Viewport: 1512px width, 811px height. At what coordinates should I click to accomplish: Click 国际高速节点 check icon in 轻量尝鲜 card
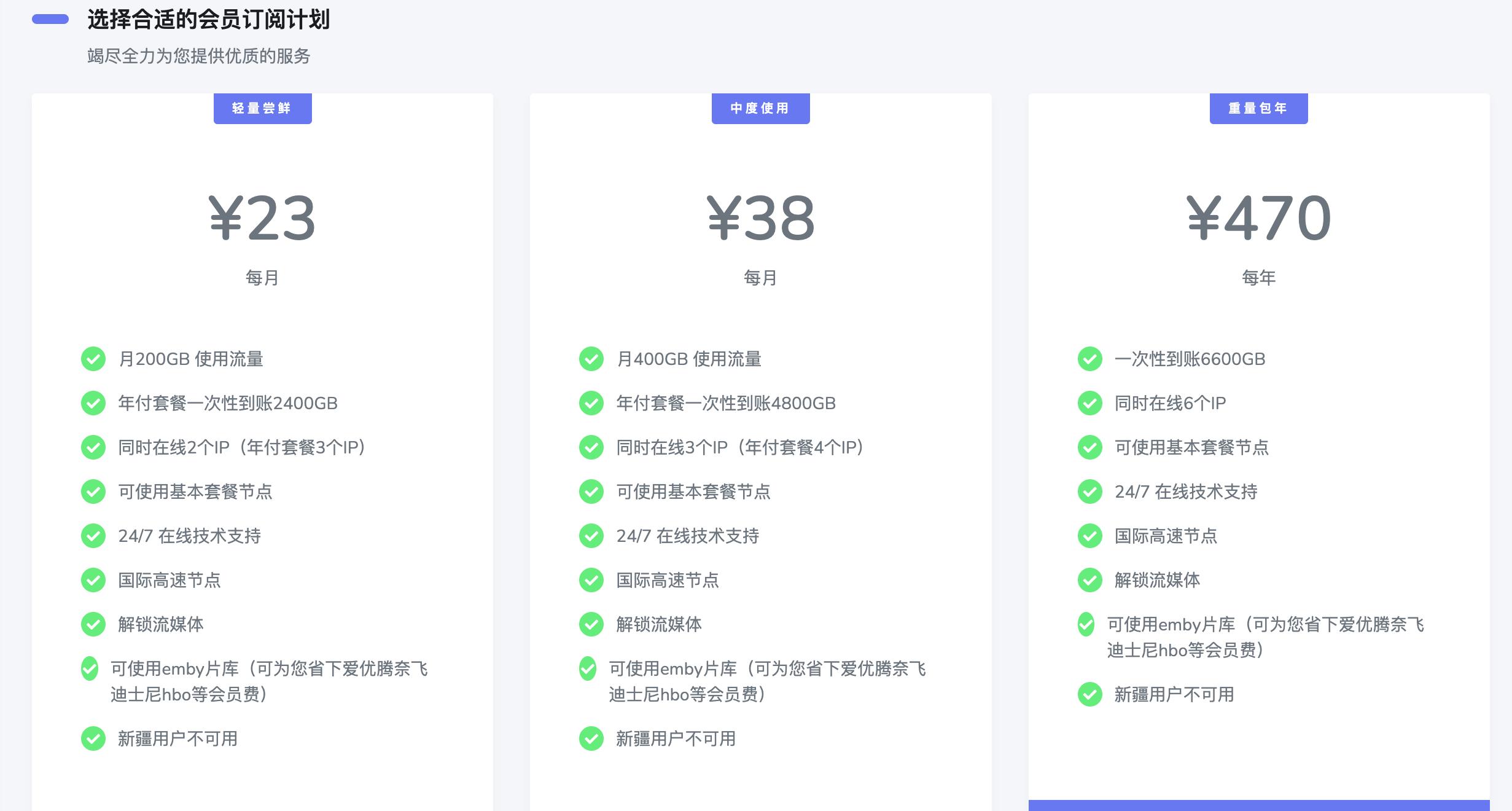coord(93,580)
